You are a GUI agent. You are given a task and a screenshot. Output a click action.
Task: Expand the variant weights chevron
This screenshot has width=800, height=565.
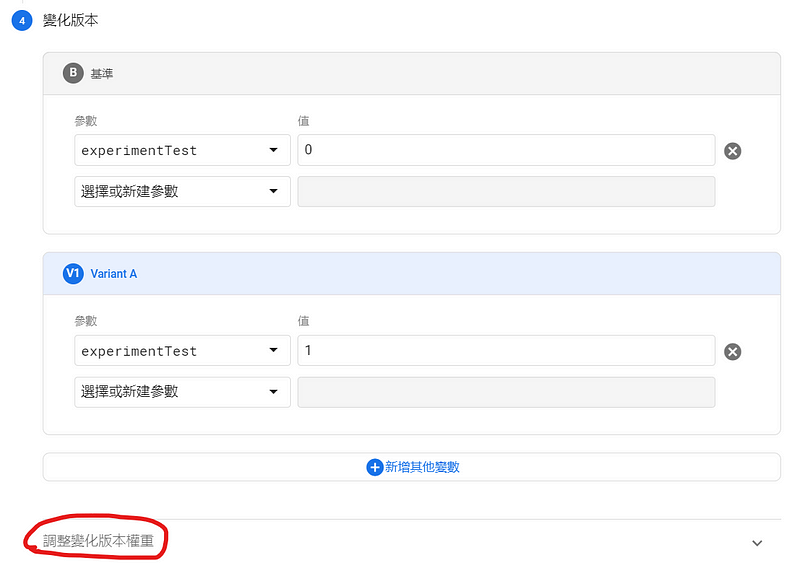[x=757, y=543]
